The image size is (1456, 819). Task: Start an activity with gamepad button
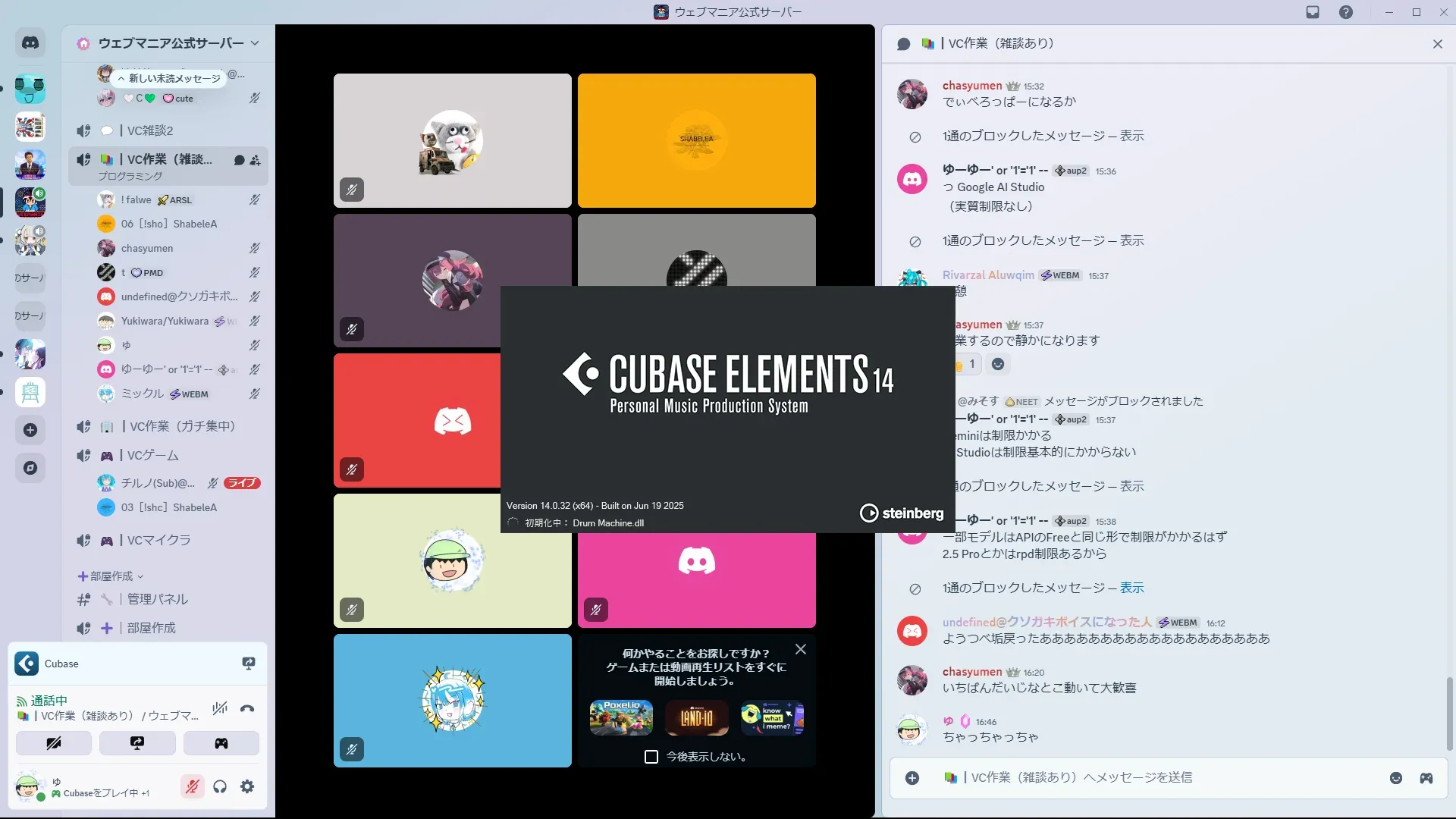pos(221,743)
